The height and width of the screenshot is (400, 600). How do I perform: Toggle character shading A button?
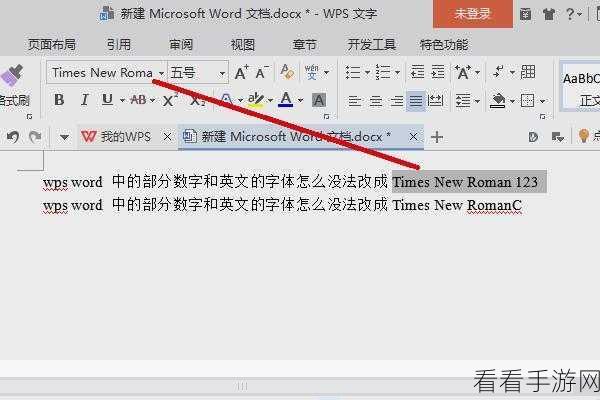click(319, 101)
